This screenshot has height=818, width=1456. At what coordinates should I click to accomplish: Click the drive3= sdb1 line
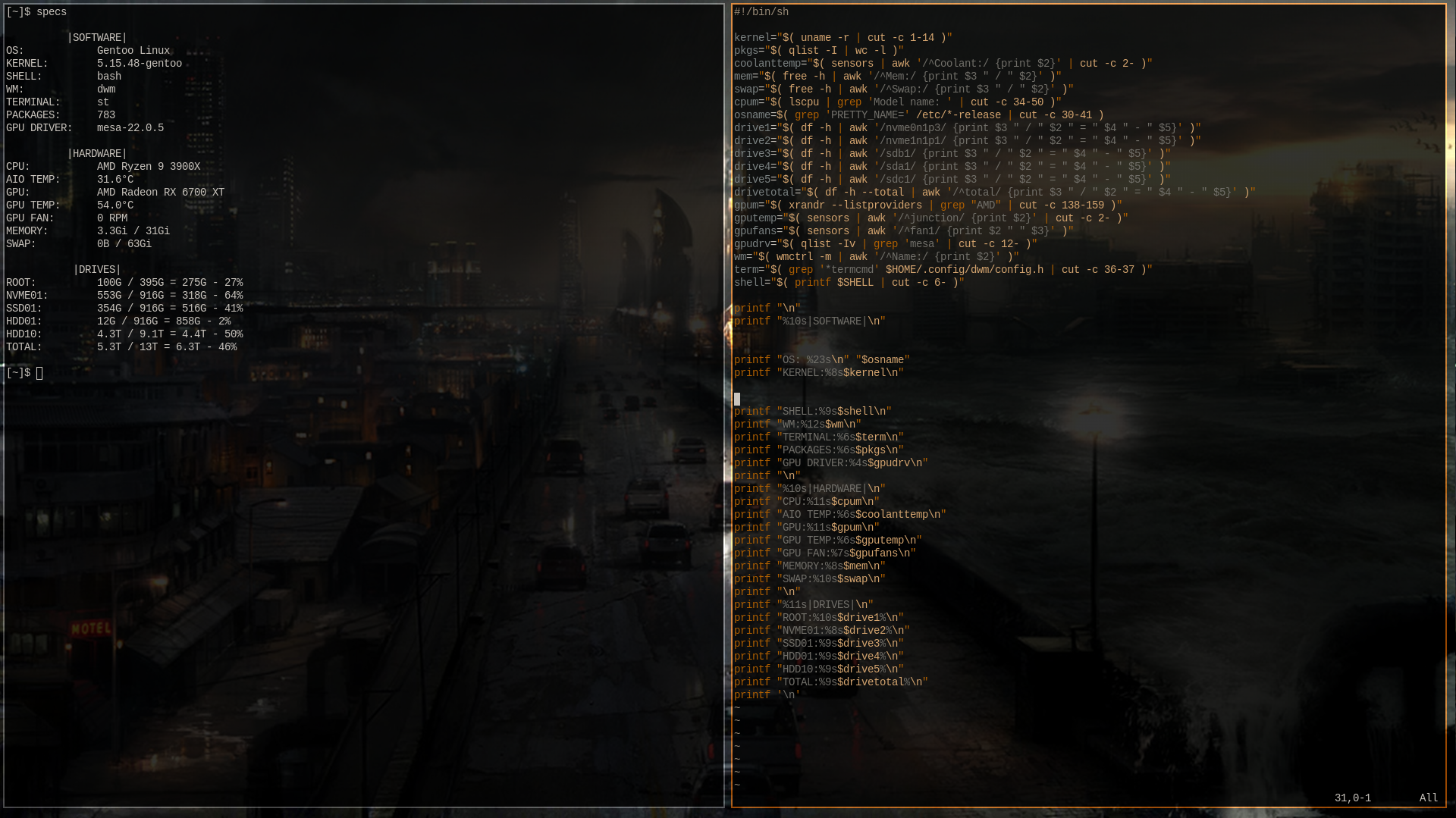pyautogui.click(x=952, y=154)
